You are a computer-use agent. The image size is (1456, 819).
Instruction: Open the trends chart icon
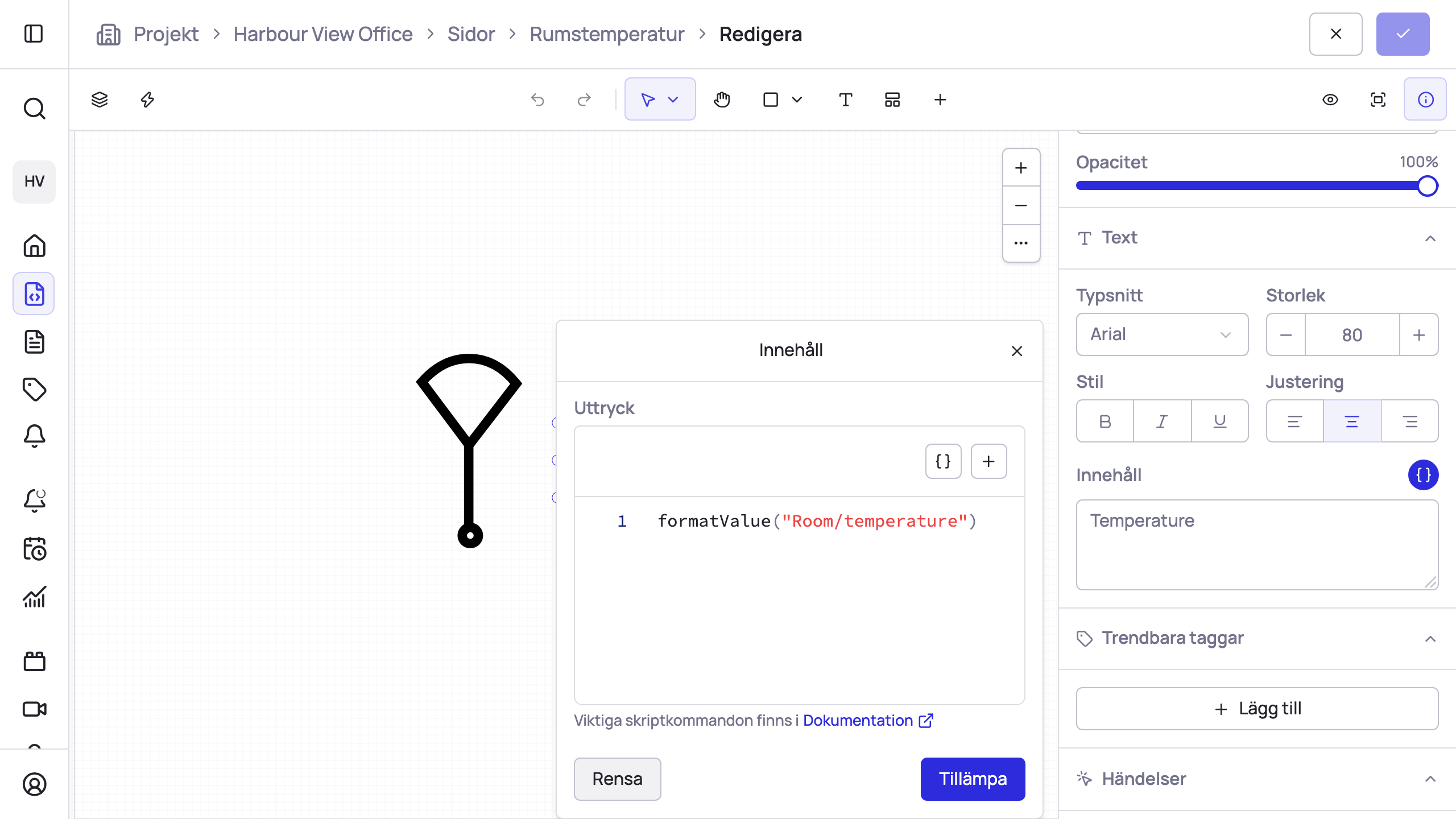[34, 597]
